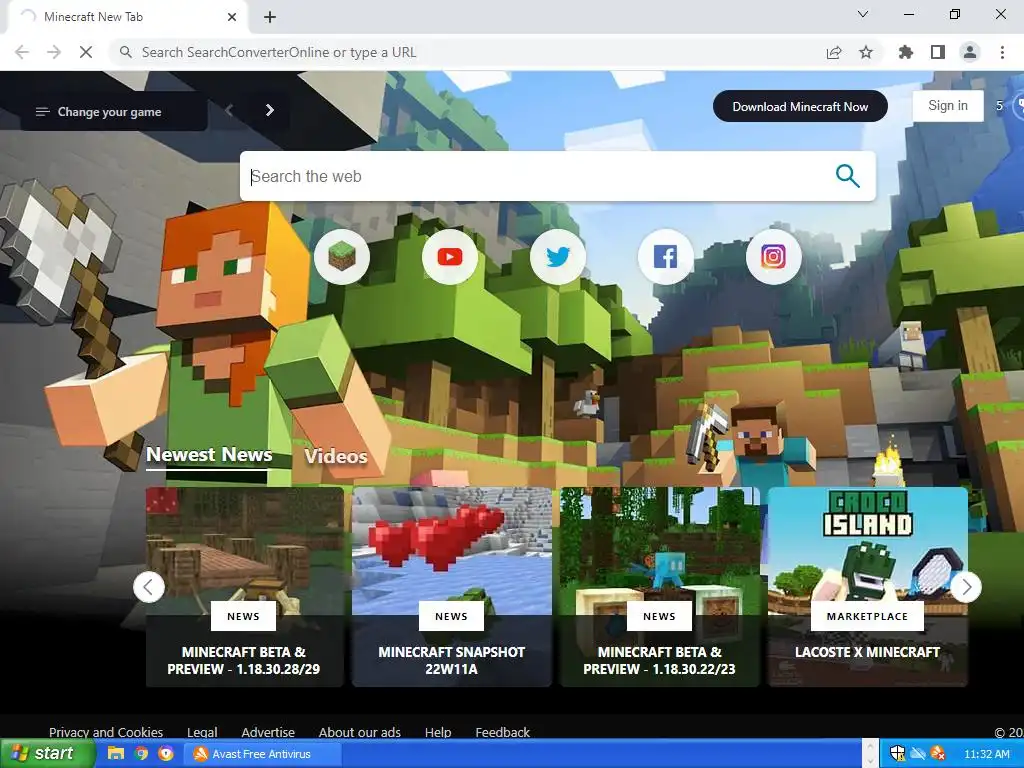Toggle the browser side panel icon
Screen dimensions: 1024x768
point(938,52)
